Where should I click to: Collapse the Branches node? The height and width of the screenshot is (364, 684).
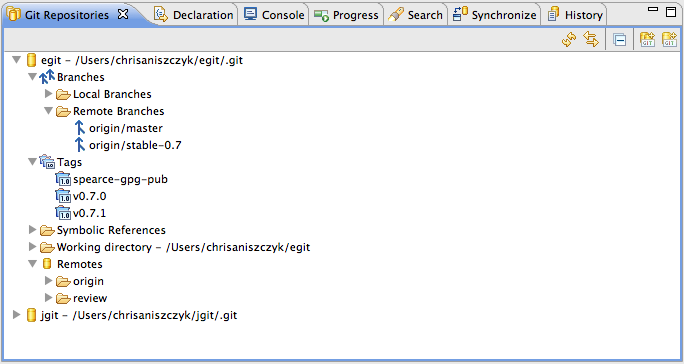(32, 77)
